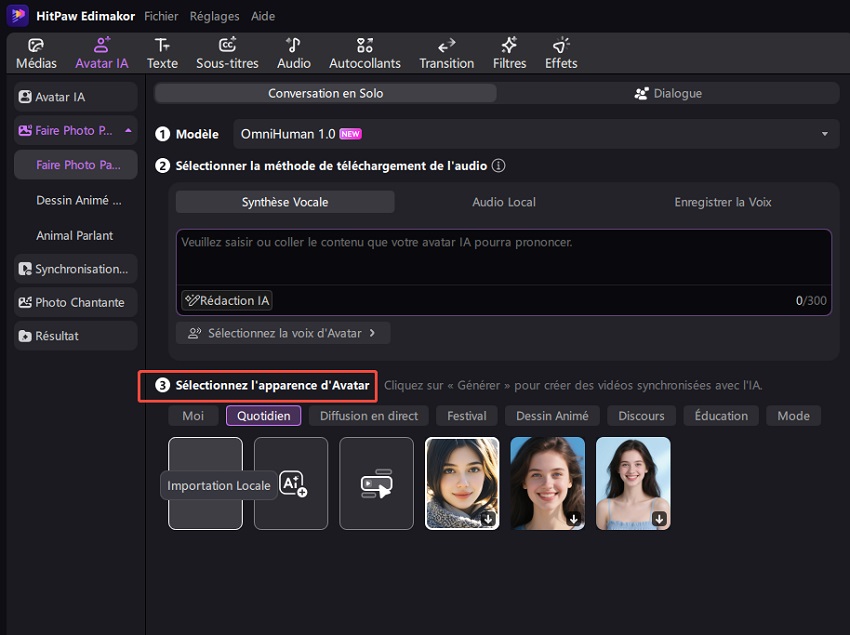850x635 pixels.
Task: Select the last blue-dress avatar thumbnail
Action: coord(633,483)
